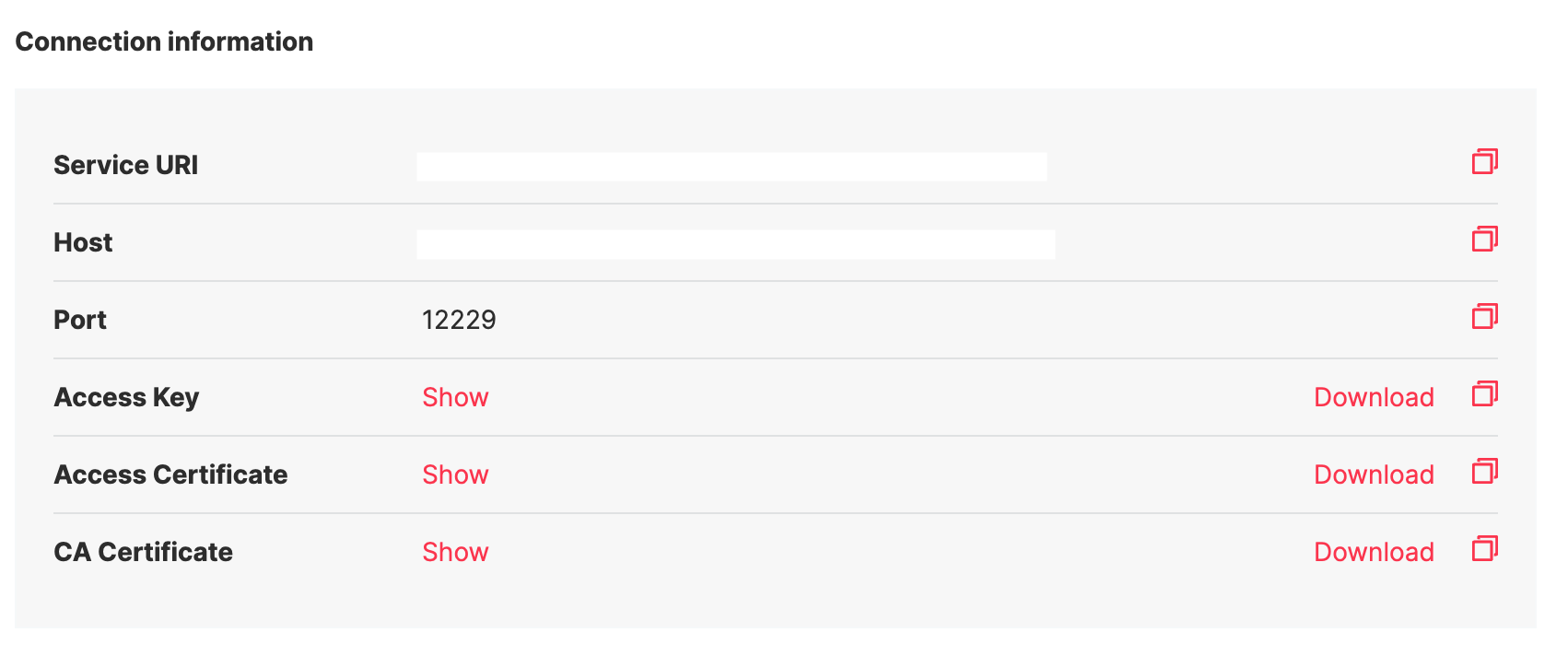
Task: Copy the Port number
Action: 1484,317
